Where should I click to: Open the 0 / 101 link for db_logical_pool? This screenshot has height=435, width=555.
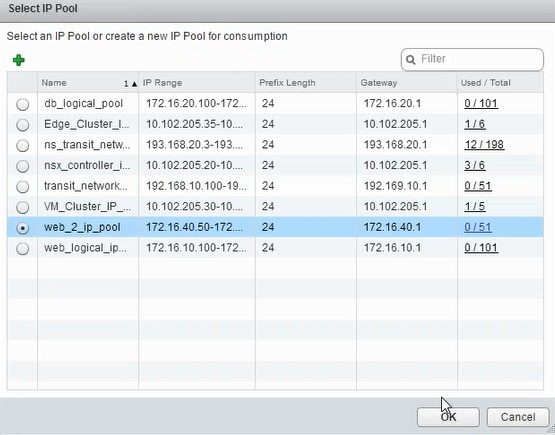(x=481, y=103)
